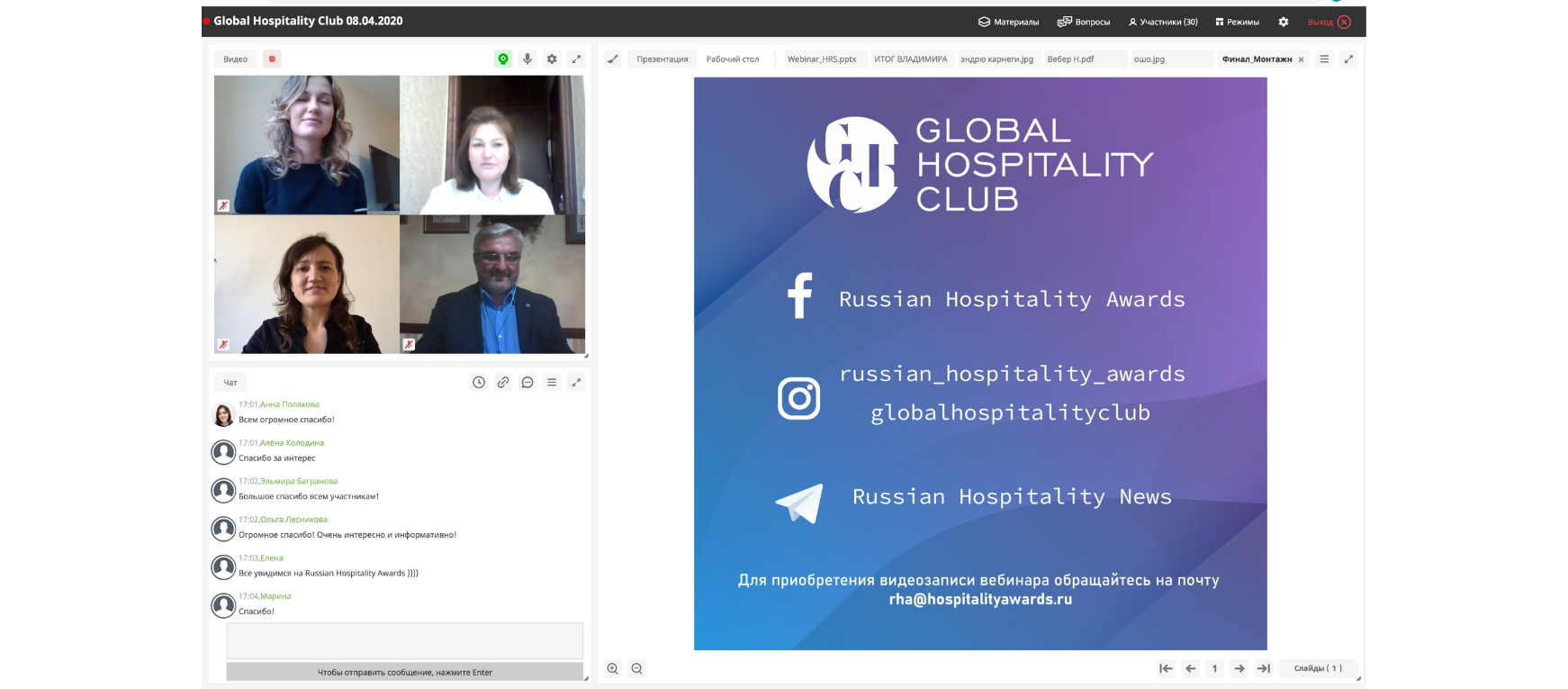Switch to the Рабочий стол tab
Image resolution: width=1568 pixels, height=689 pixels.
[x=732, y=59]
